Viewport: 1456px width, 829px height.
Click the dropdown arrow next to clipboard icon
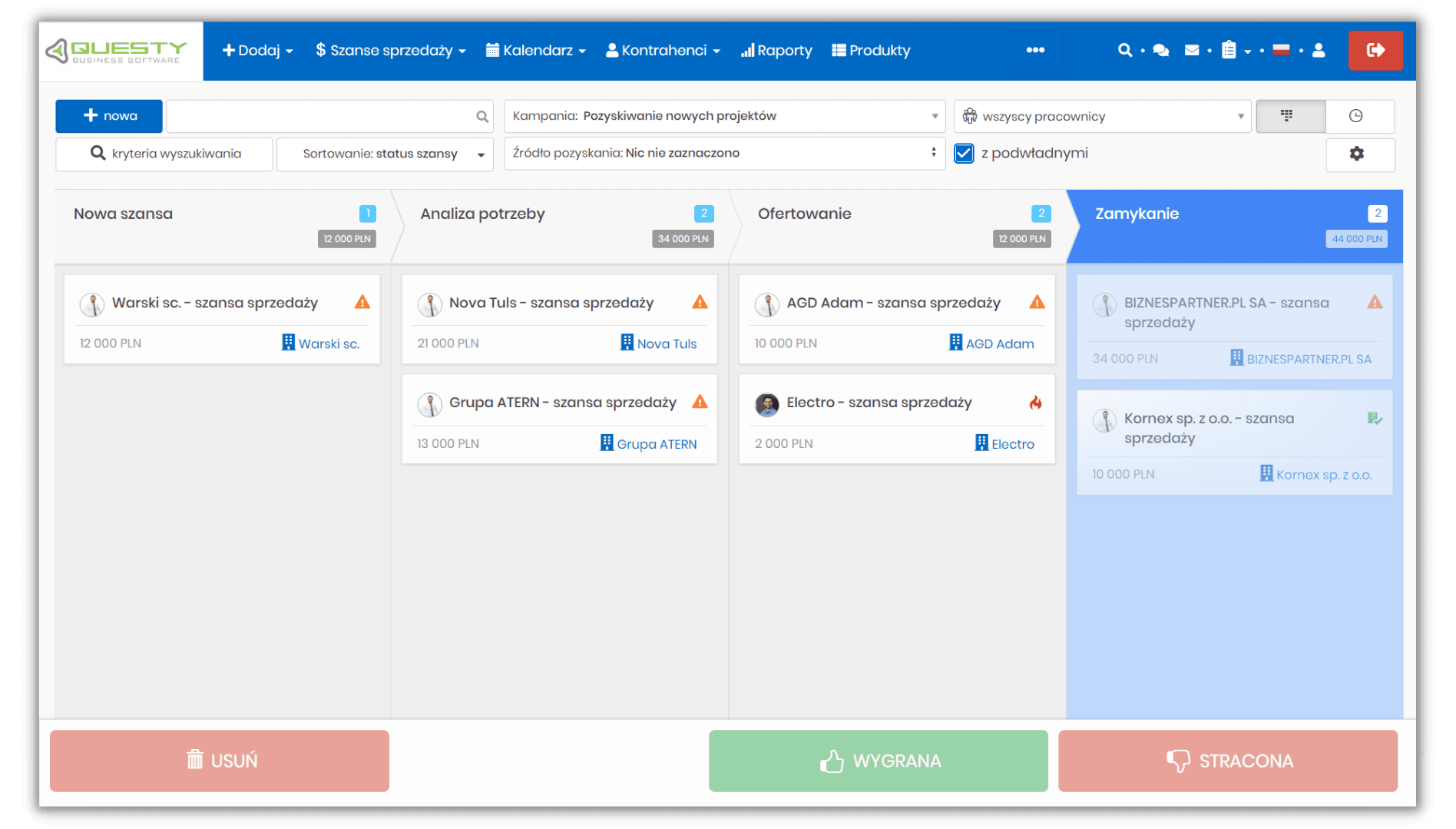(1248, 51)
